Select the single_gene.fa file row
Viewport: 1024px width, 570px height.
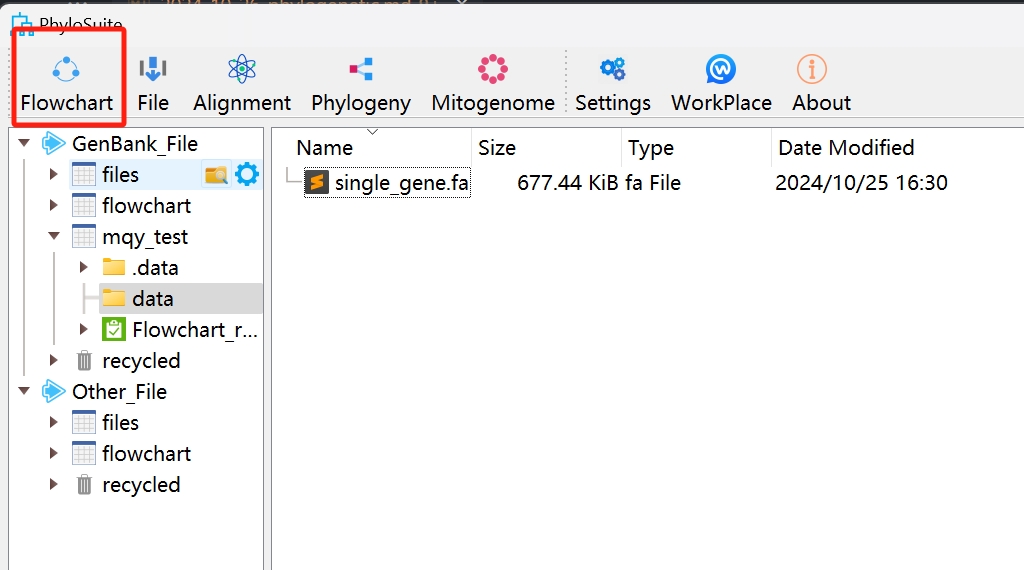[401, 183]
